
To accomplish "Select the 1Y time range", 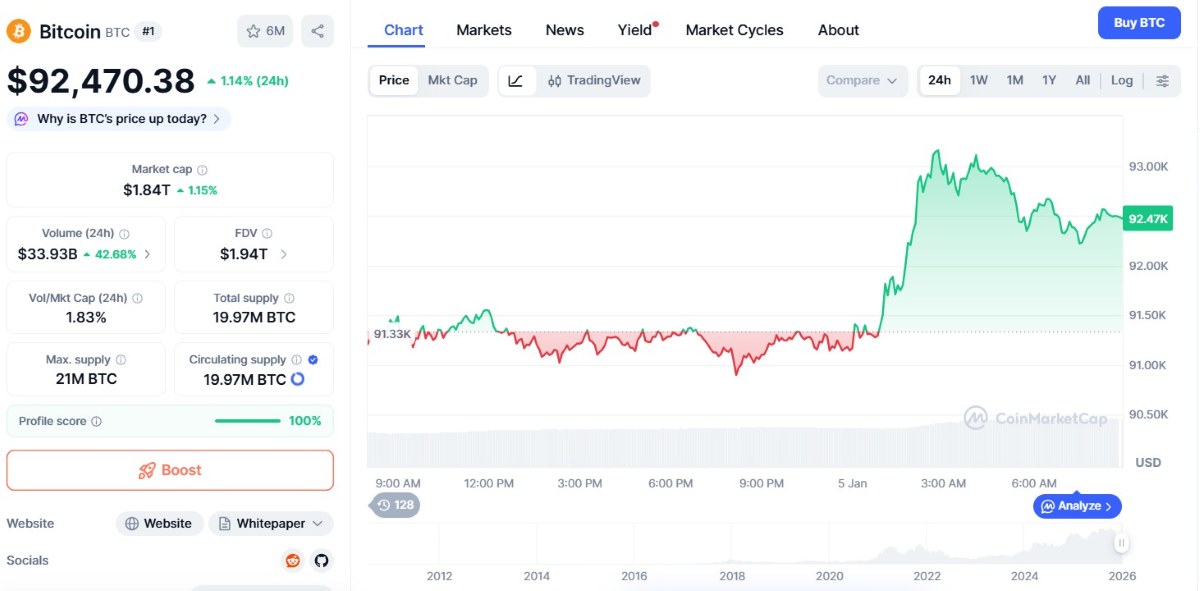I will point(1049,81).
